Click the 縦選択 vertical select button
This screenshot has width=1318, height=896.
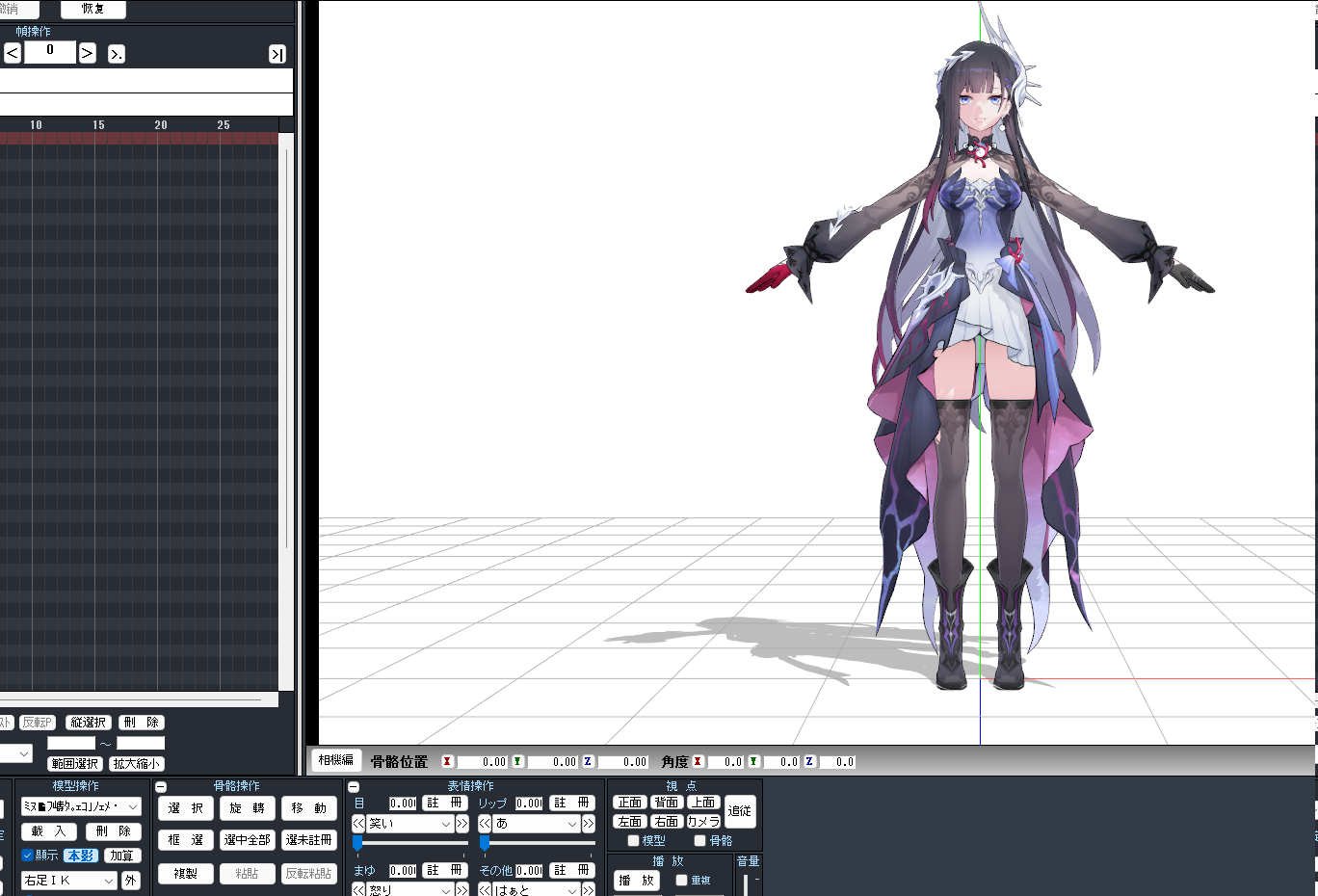pyautogui.click(x=89, y=723)
